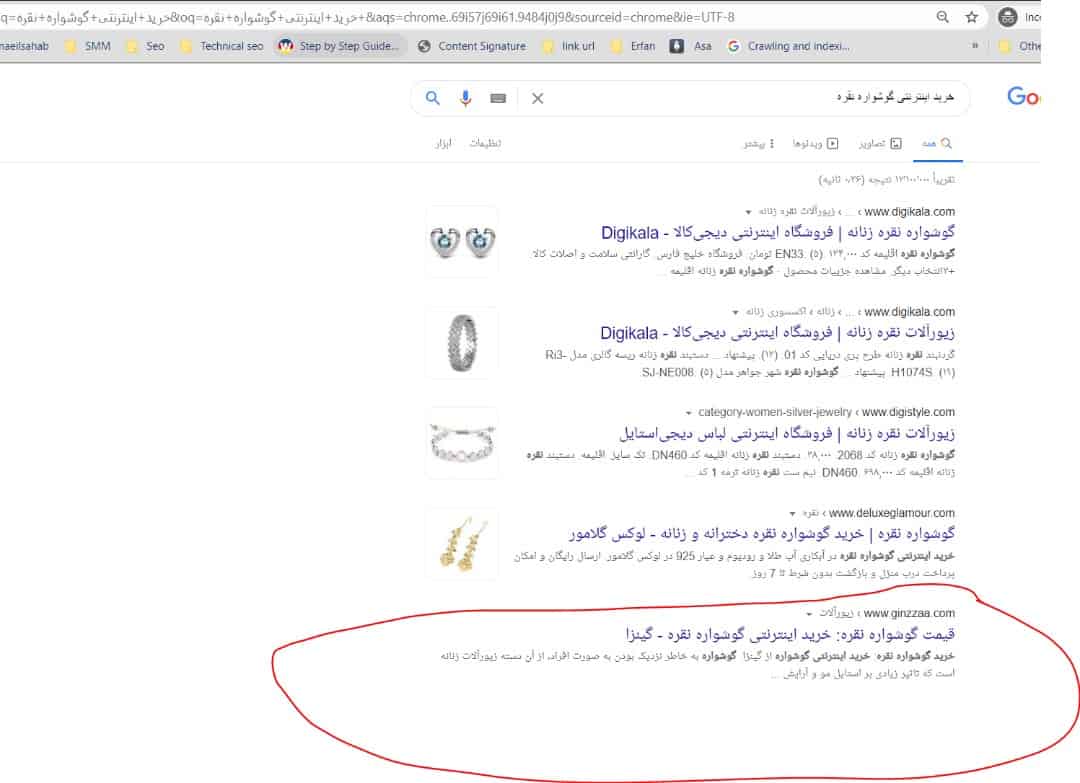Viewport: 1080px width, 783px height.
Task: Open the deluxeglamour گوشواره نقره result title
Action: point(762,534)
